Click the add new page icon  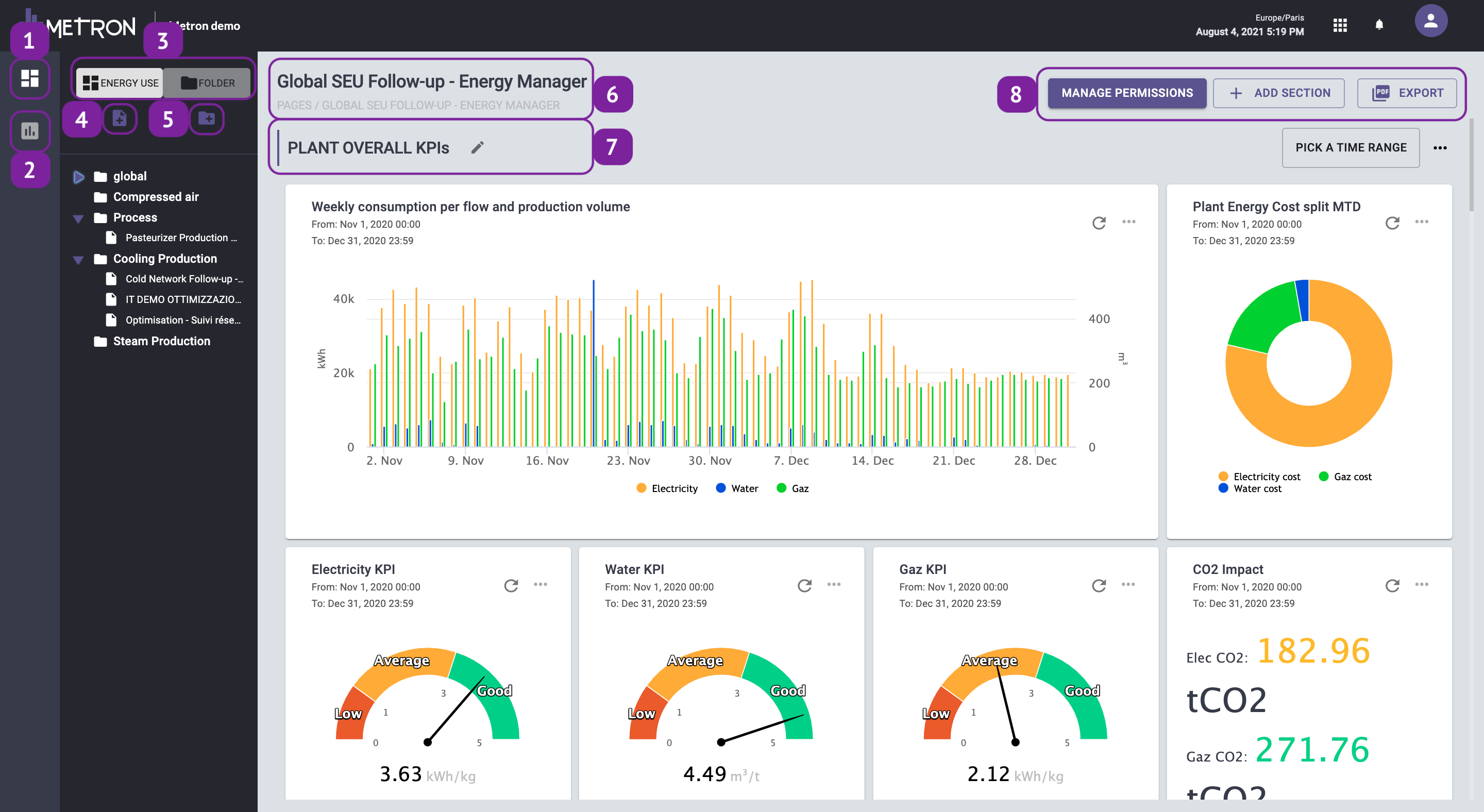point(119,119)
